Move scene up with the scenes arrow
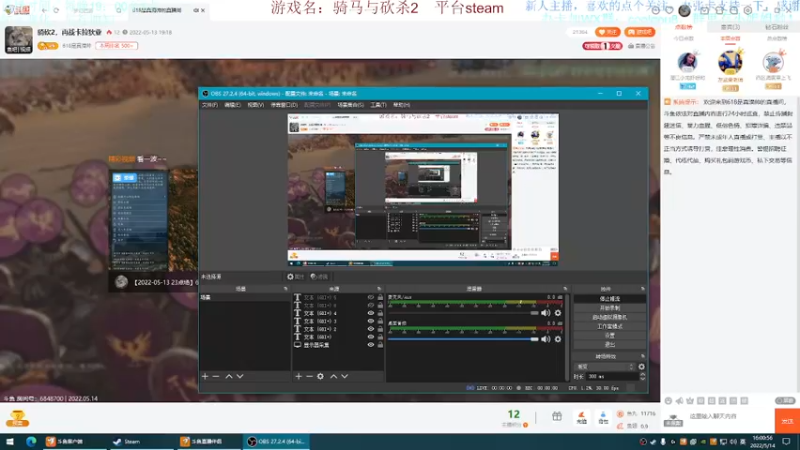Image resolution: width=800 pixels, height=450 pixels. click(229, 377)
